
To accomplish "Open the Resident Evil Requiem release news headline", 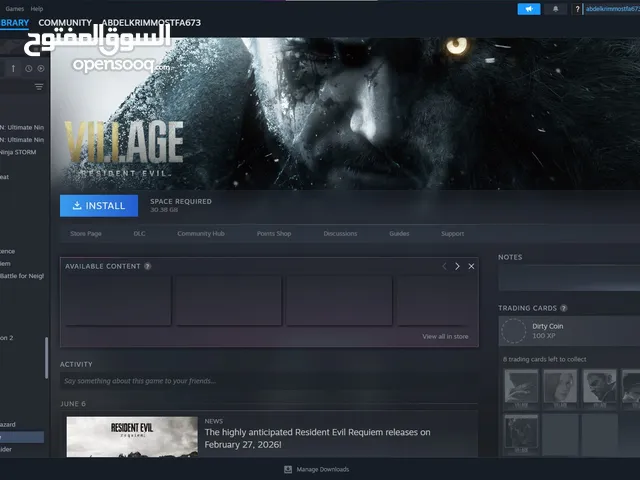I will pos(317,438).
